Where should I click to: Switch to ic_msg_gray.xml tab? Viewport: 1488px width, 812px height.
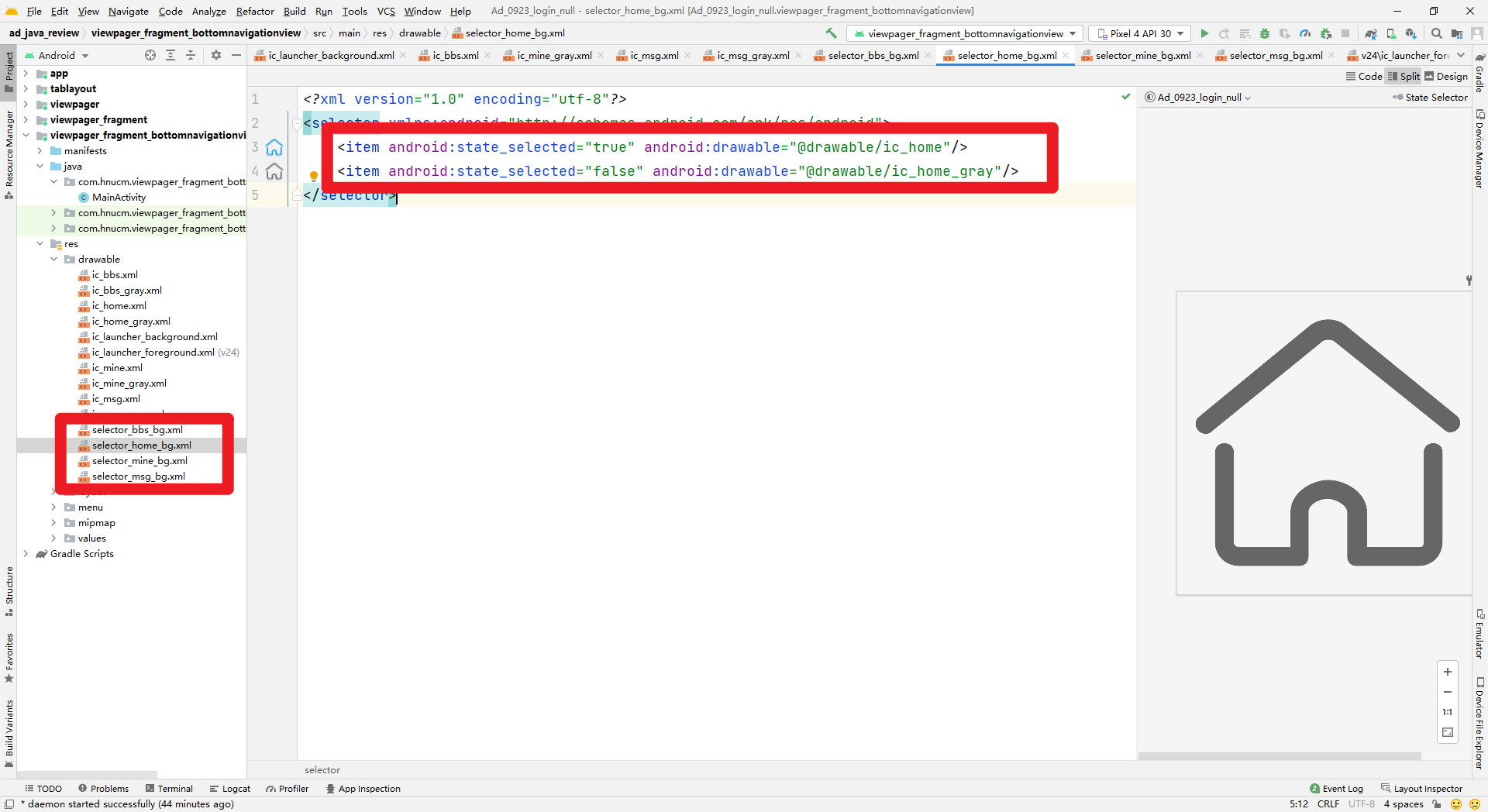[753, 55]
